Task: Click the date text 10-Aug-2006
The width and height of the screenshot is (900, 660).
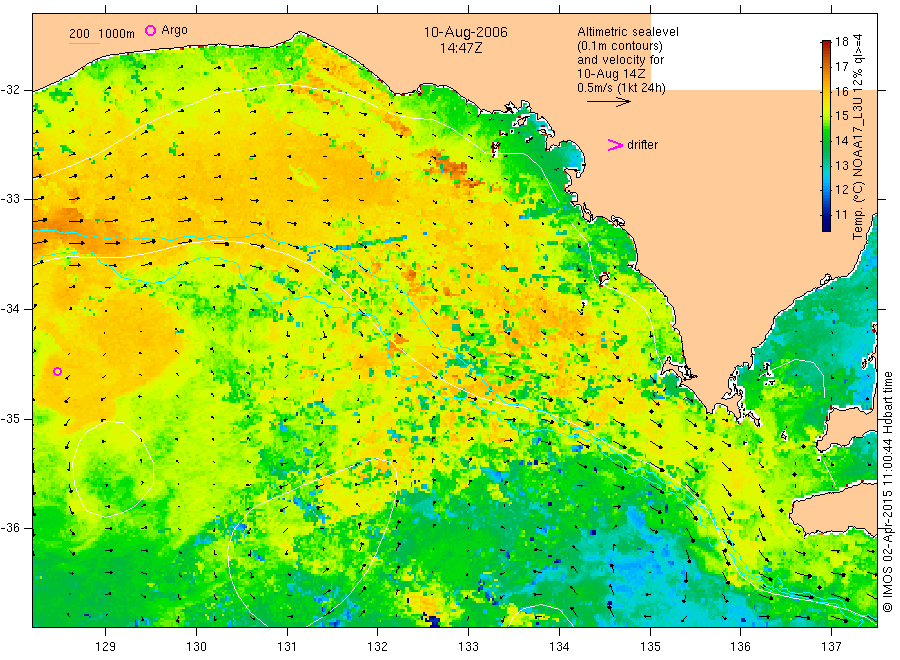Action: 465,32
